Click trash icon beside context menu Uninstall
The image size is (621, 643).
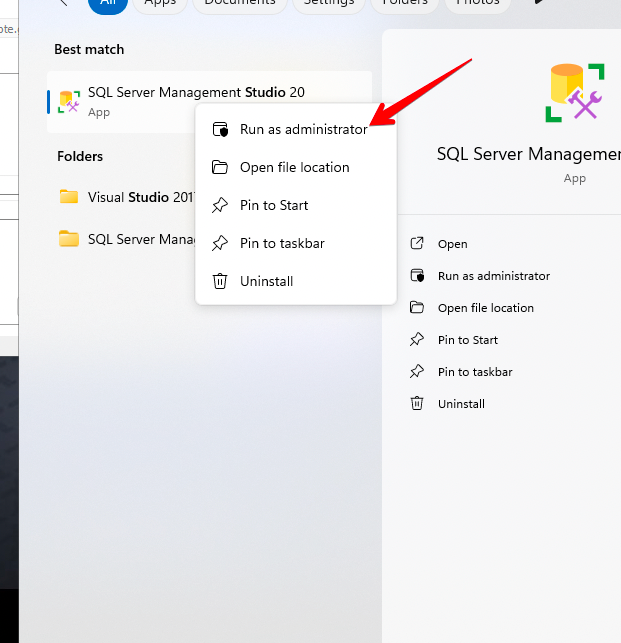(x=220, y=281)
